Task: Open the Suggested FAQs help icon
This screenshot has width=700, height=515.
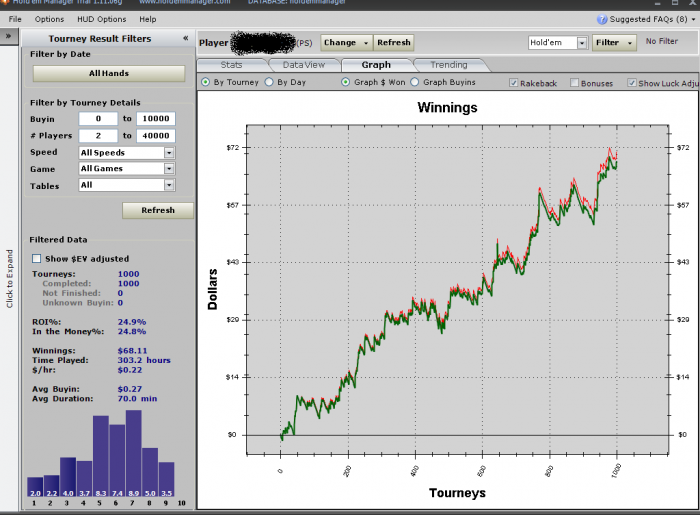Action: (x=602, y=19)
